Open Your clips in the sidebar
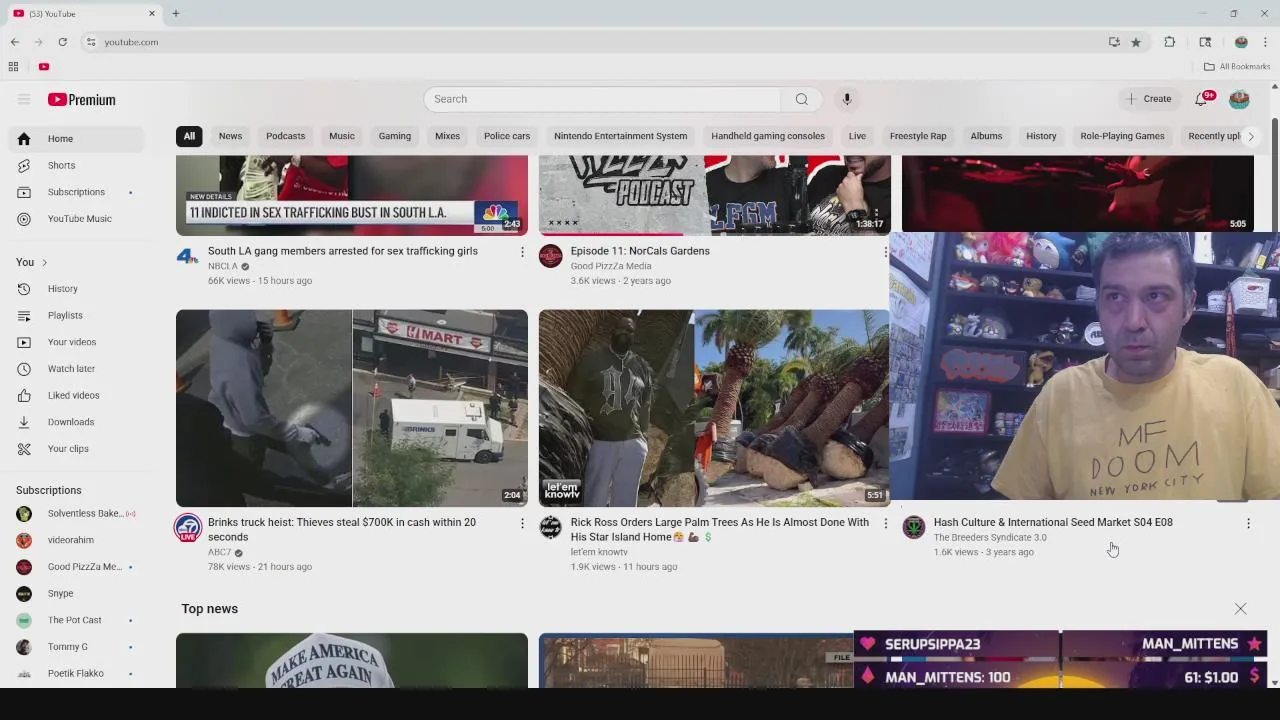 pos(75,449)
